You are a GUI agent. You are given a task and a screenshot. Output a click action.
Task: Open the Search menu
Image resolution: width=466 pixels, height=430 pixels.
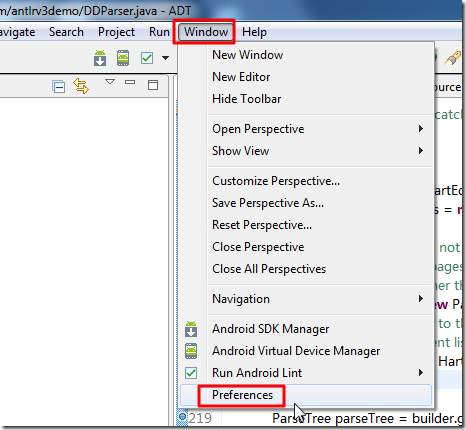(x=66, y=32)
